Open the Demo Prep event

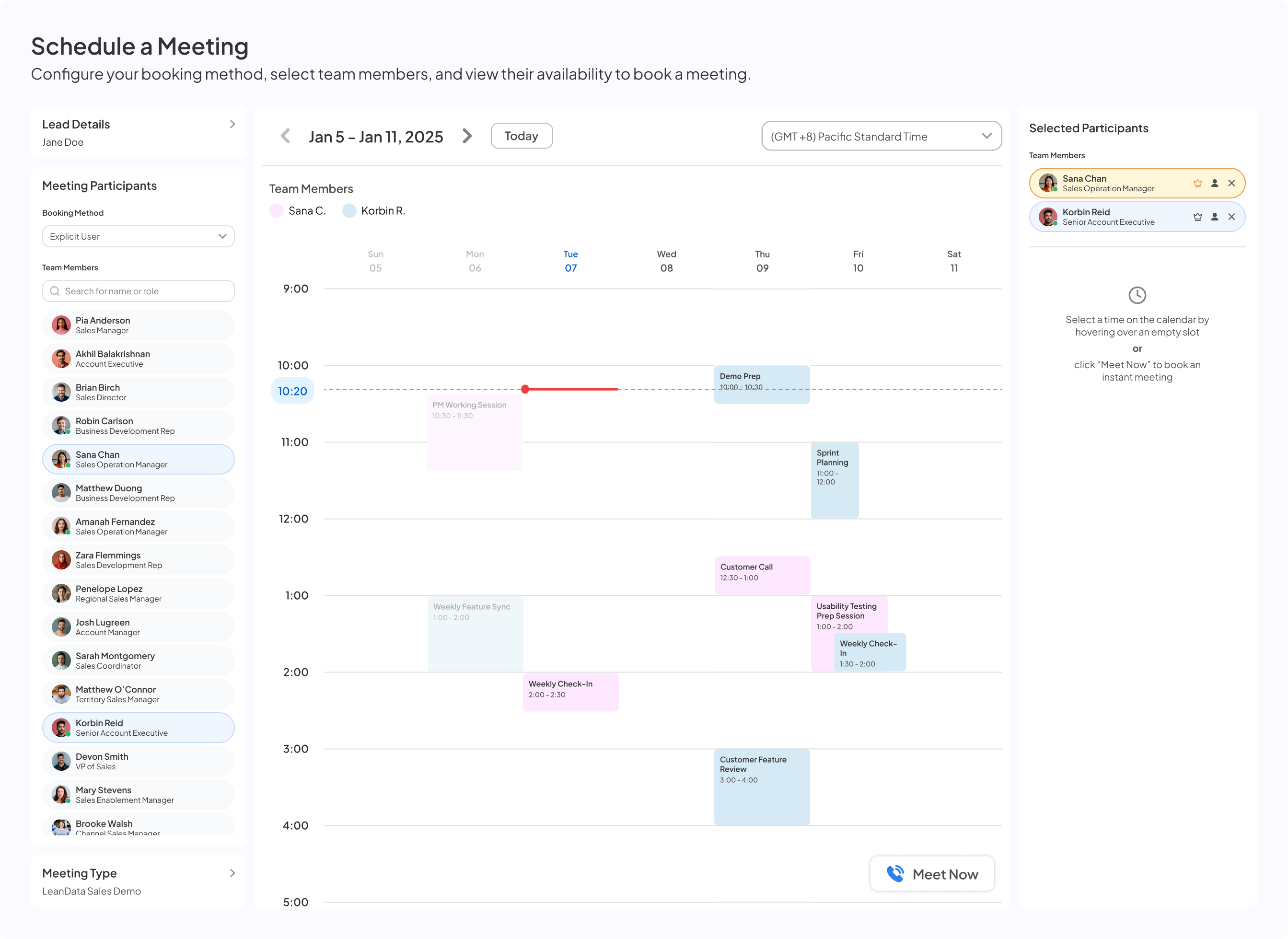[762, 385]
